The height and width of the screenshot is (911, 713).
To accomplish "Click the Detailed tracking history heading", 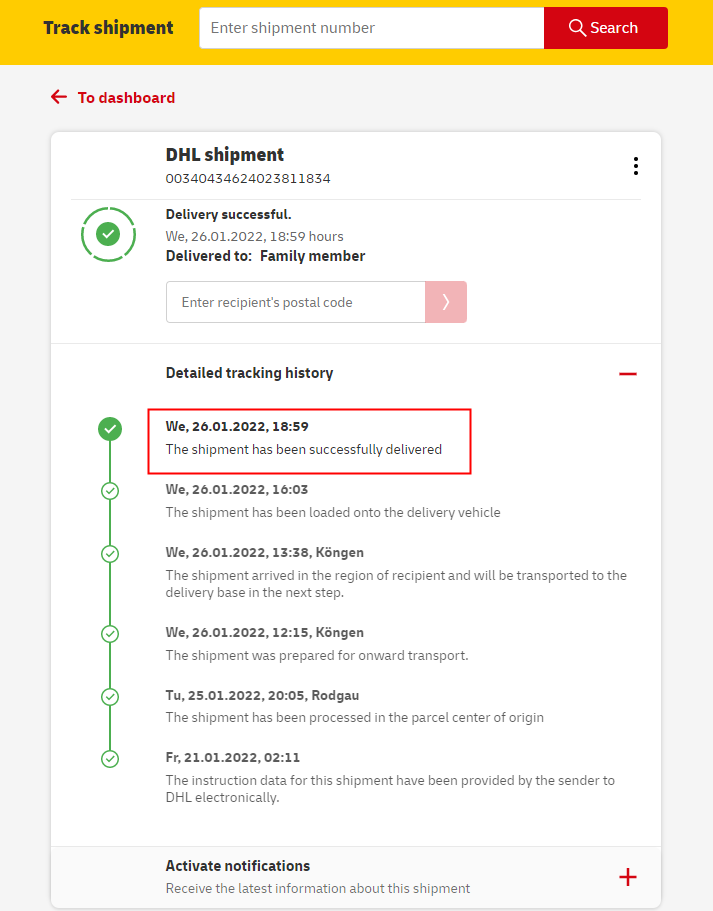I will tap(249, 373).
